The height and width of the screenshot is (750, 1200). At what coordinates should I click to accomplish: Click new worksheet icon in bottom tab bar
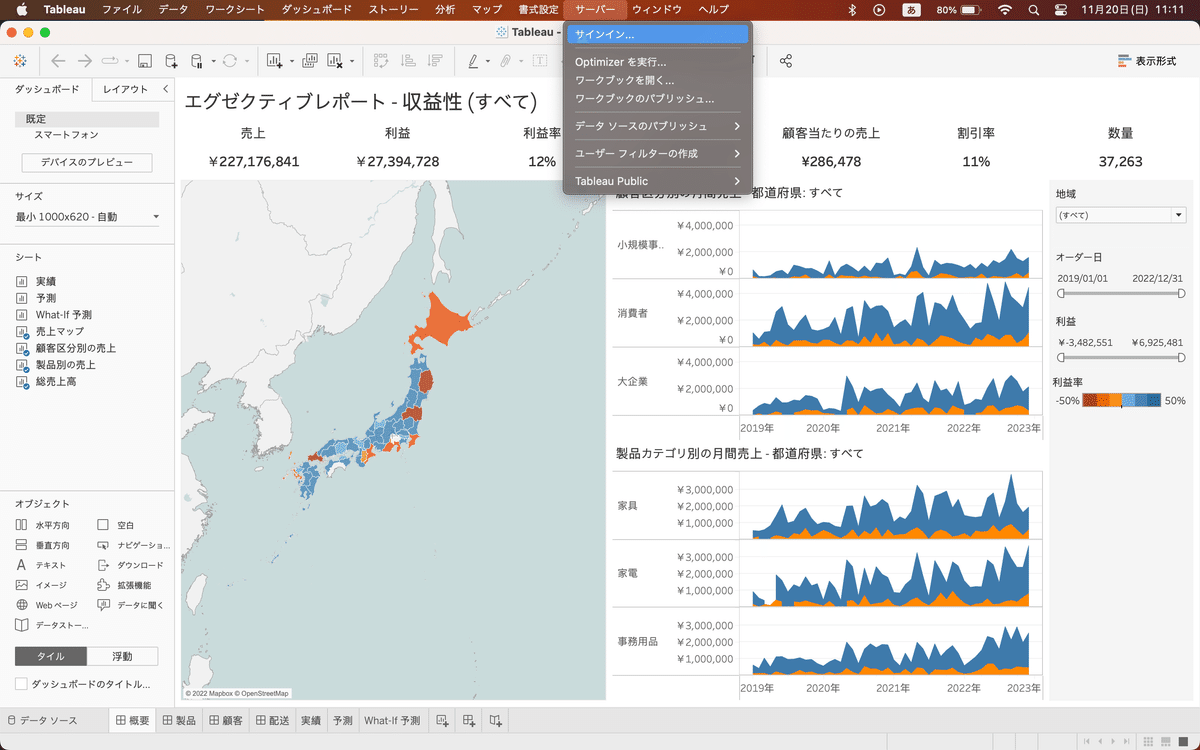[442, 720]
